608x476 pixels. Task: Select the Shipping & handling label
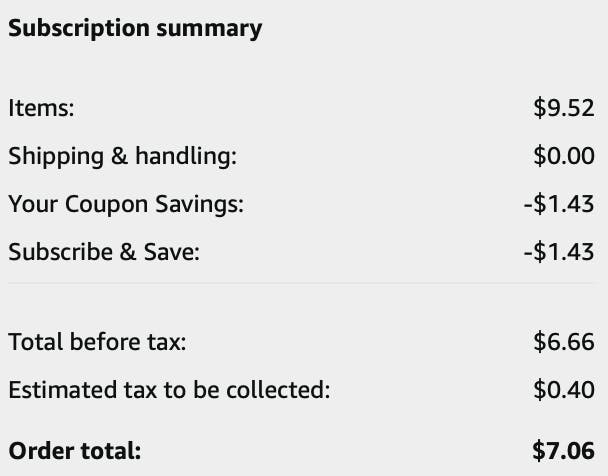(x=123, y=156)
